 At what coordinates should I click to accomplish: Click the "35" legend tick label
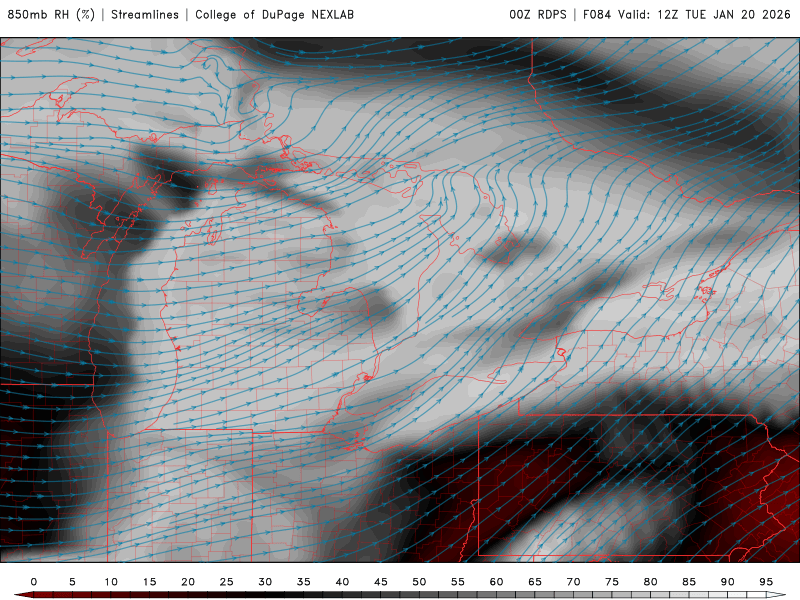304,582
